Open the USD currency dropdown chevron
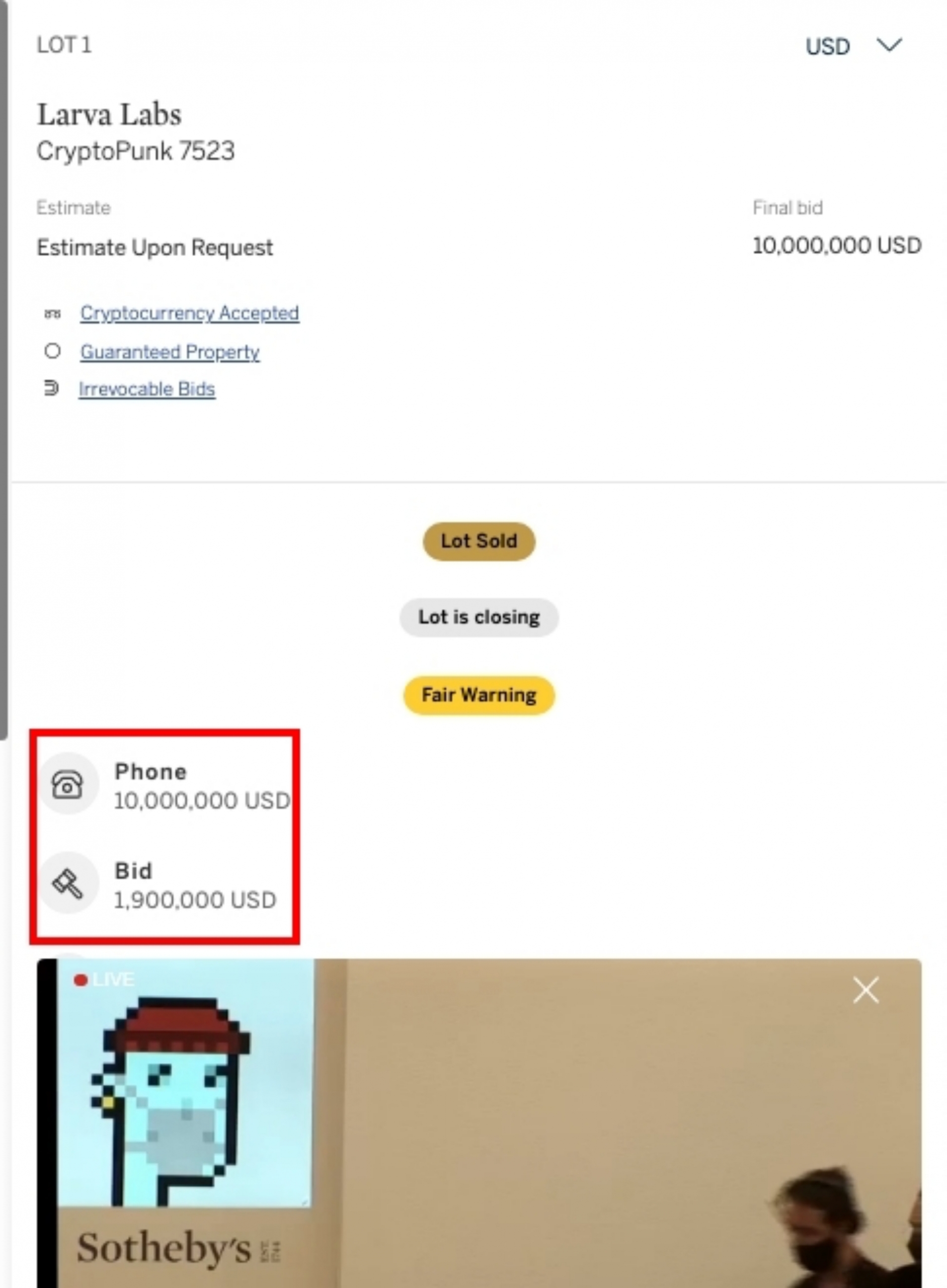The width and height of the screenshot is (947, 1288). (x=890, y=45)
